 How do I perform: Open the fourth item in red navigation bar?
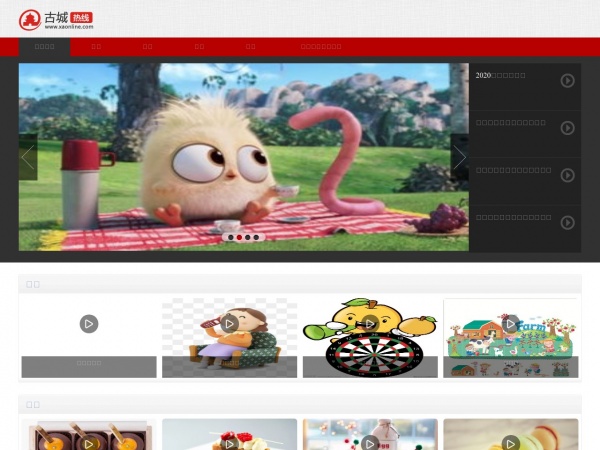pos(199,47)
